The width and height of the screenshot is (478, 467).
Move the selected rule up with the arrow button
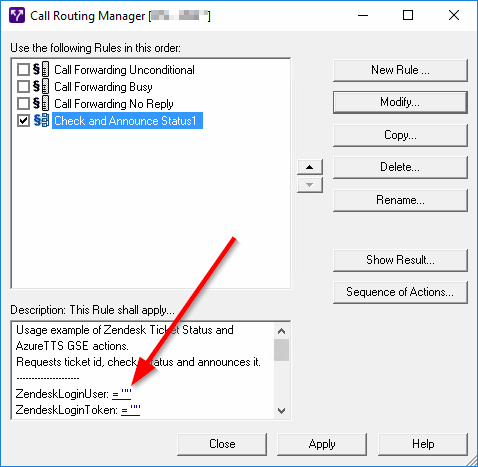tap(310, 167)
